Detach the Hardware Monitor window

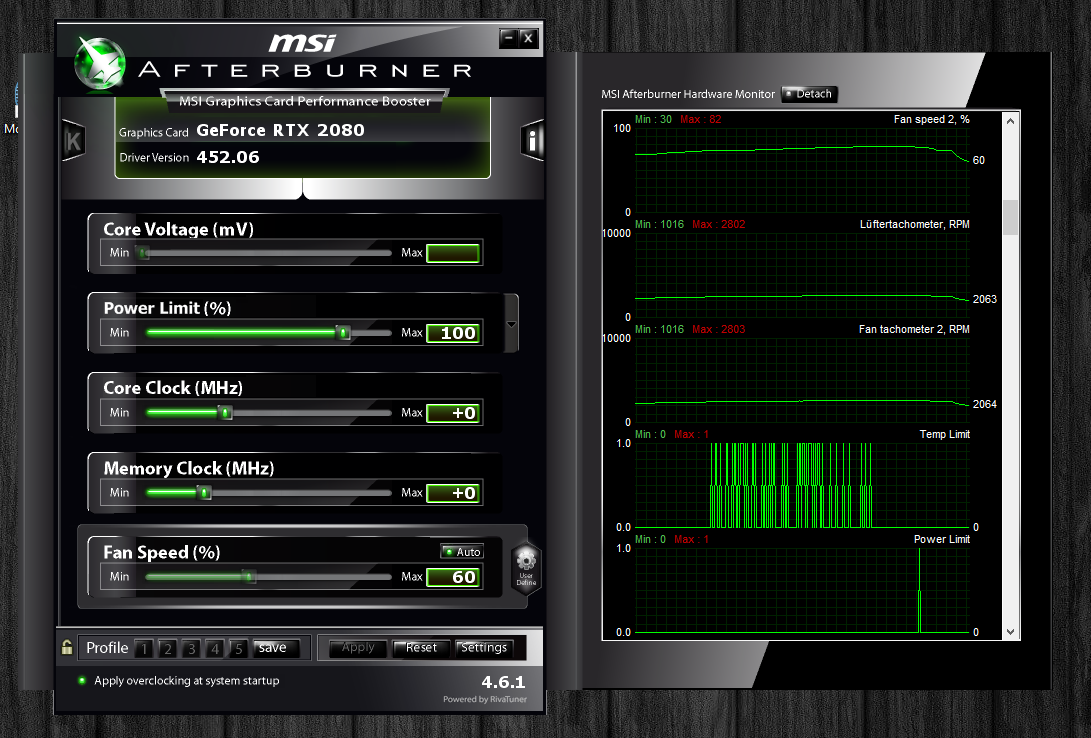pyautogui.click(x=809, y=94)
